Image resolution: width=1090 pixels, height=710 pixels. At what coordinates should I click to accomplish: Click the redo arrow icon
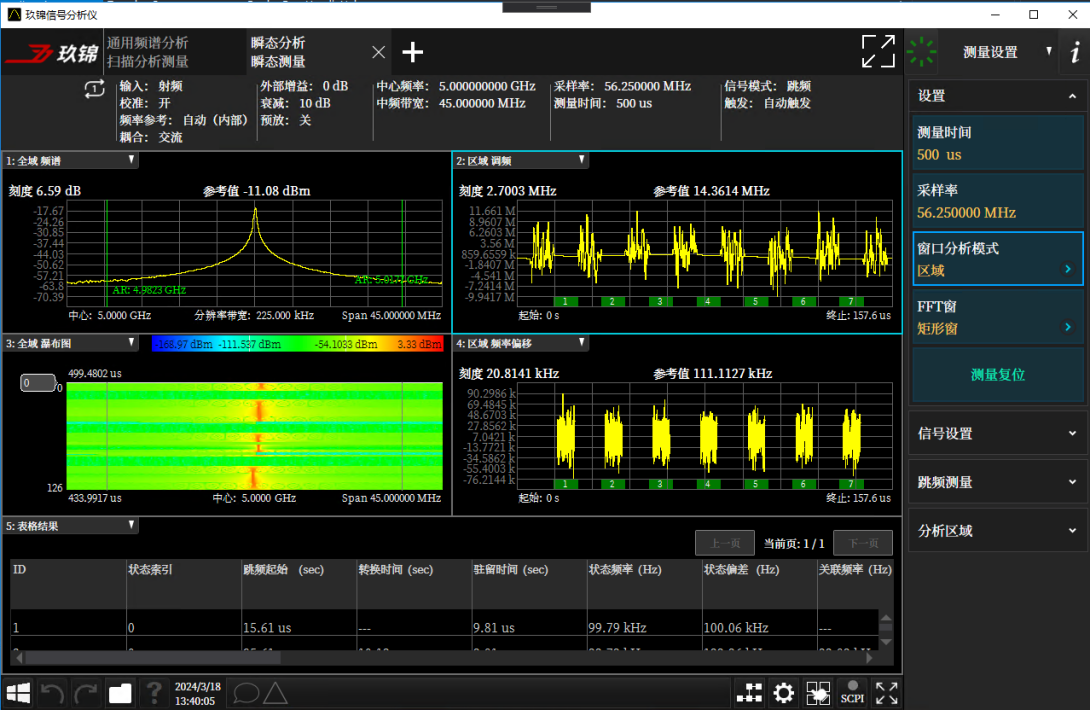pyautogui.click(x=86, y=693)
